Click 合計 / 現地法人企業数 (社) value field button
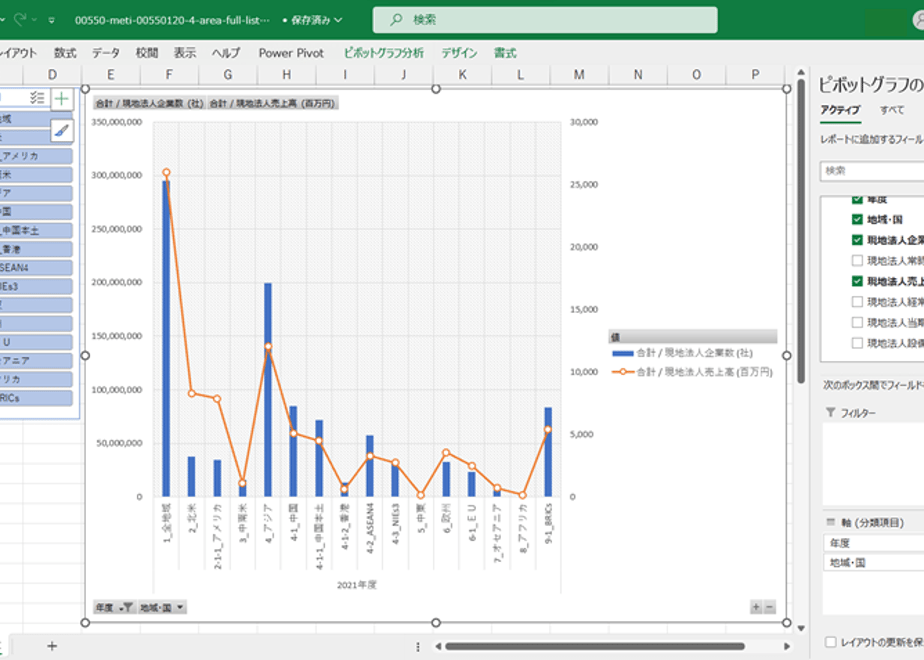 (150, 103)
